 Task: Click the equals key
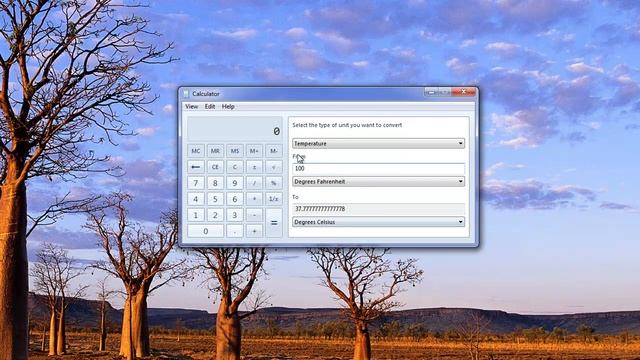pyautogui.click(x=274, y=223)
